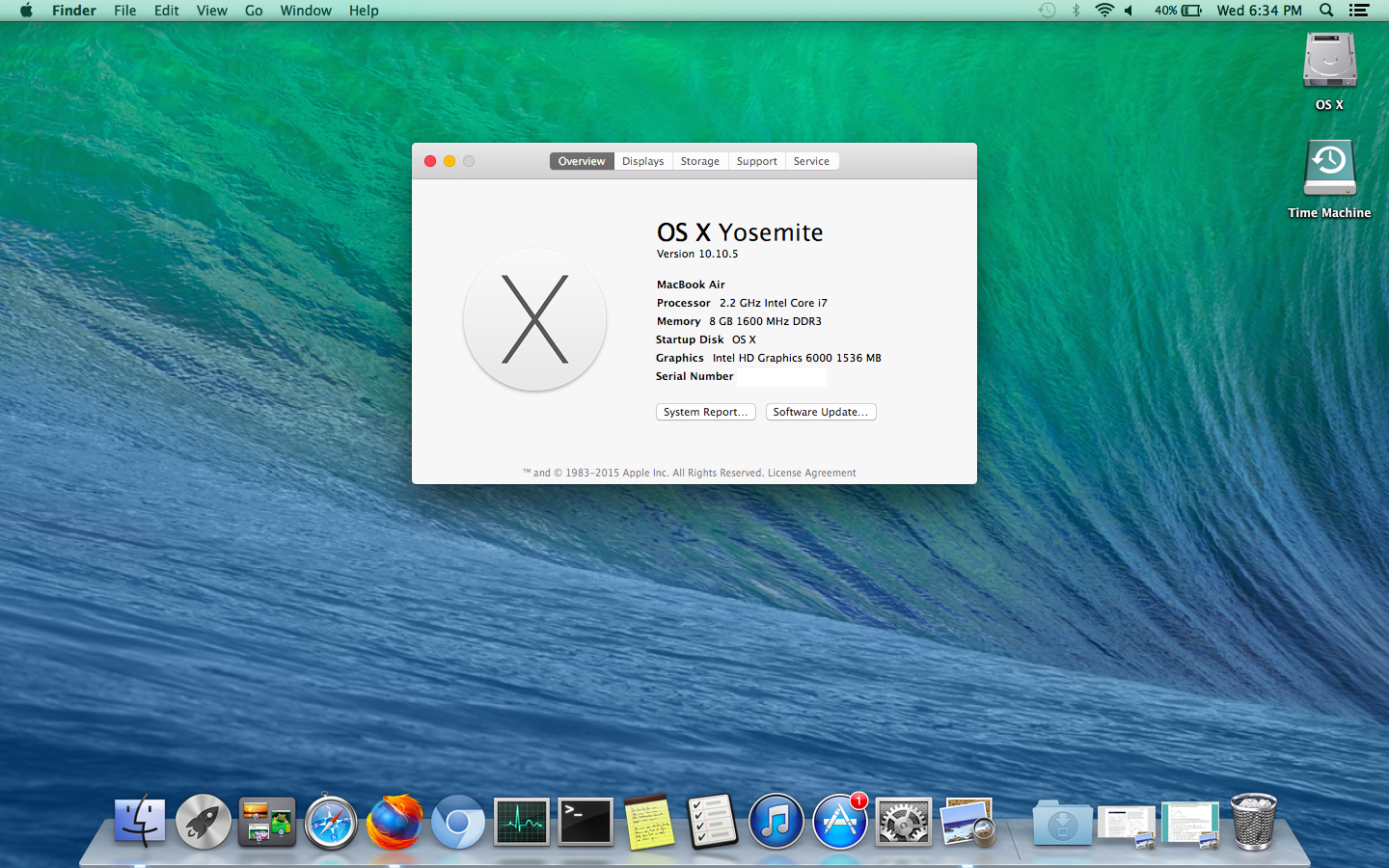Open the Go menu
1389x868 pixels.
click(x=254, y=11)
